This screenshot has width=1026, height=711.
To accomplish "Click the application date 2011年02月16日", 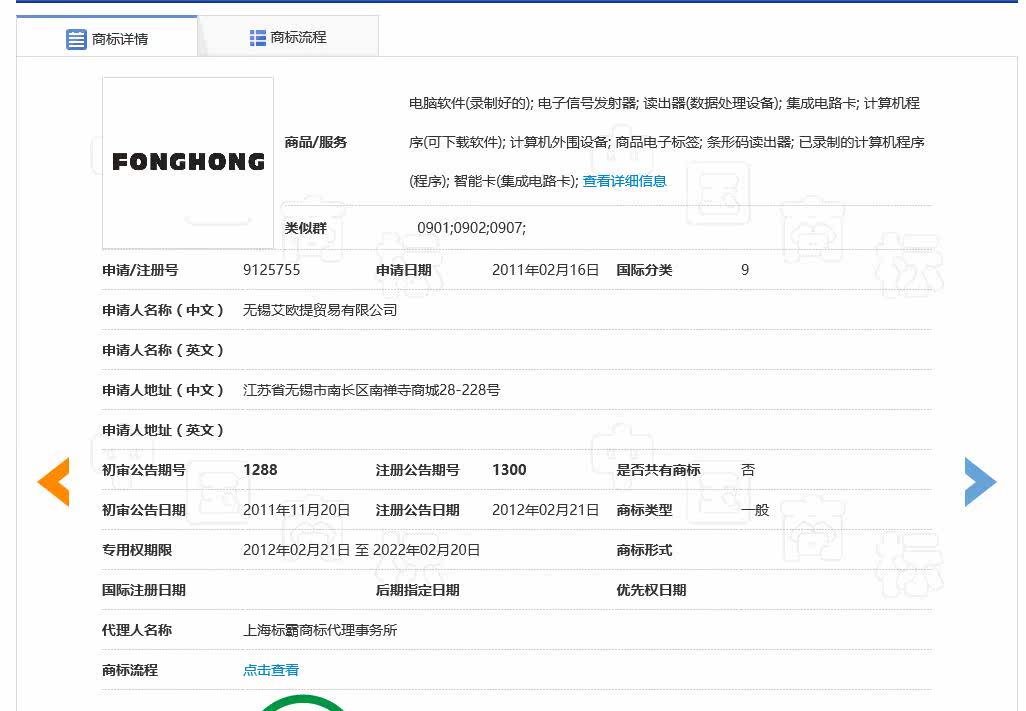I will [x=545, y=270].
